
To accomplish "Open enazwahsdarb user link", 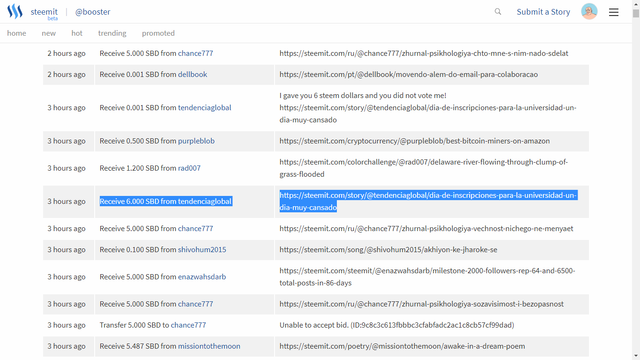I will click(x=202, y=277).
